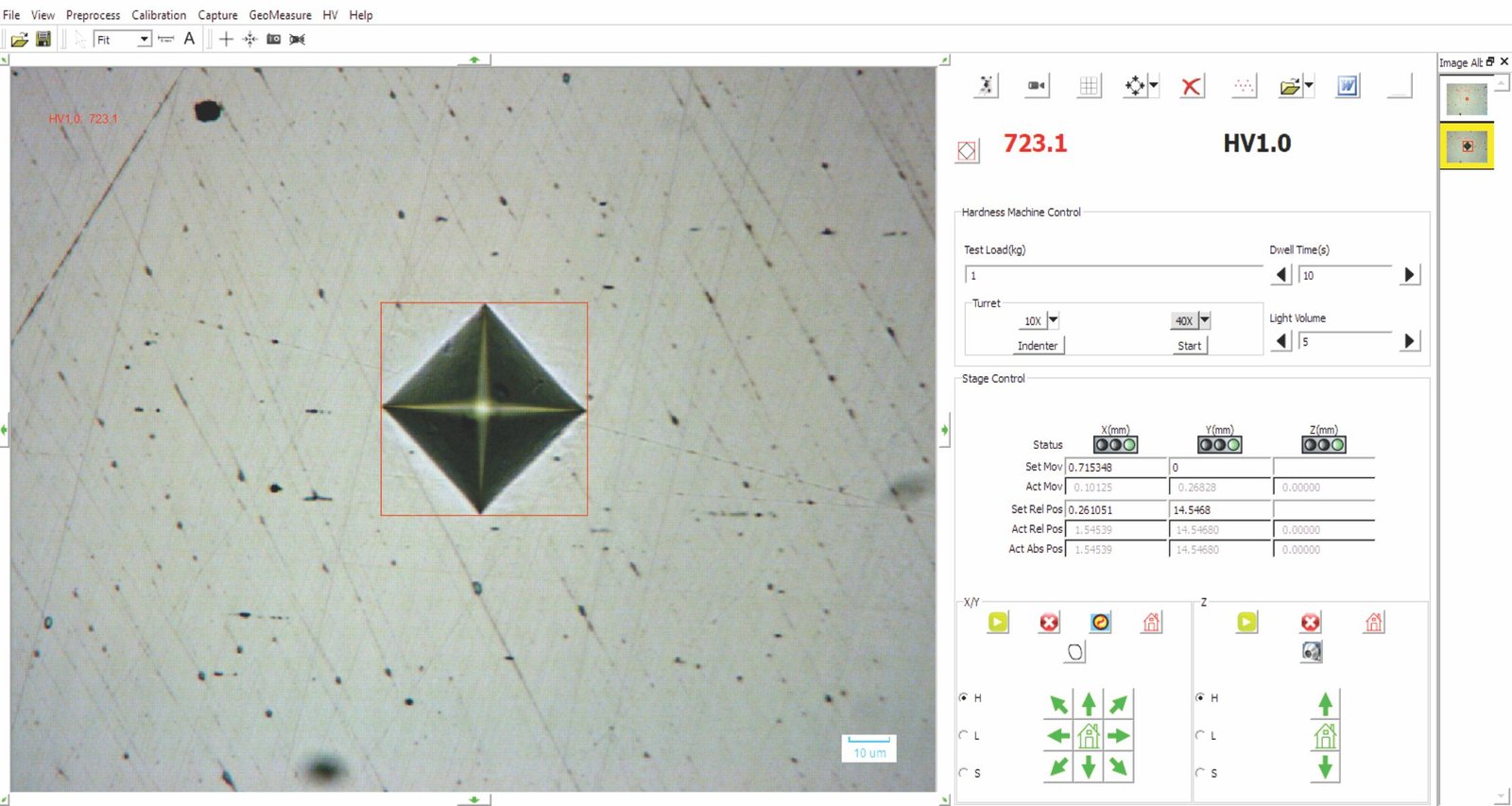Save with the green floppy disk icon
1512x806 pixels.
(x=43, y=39)
